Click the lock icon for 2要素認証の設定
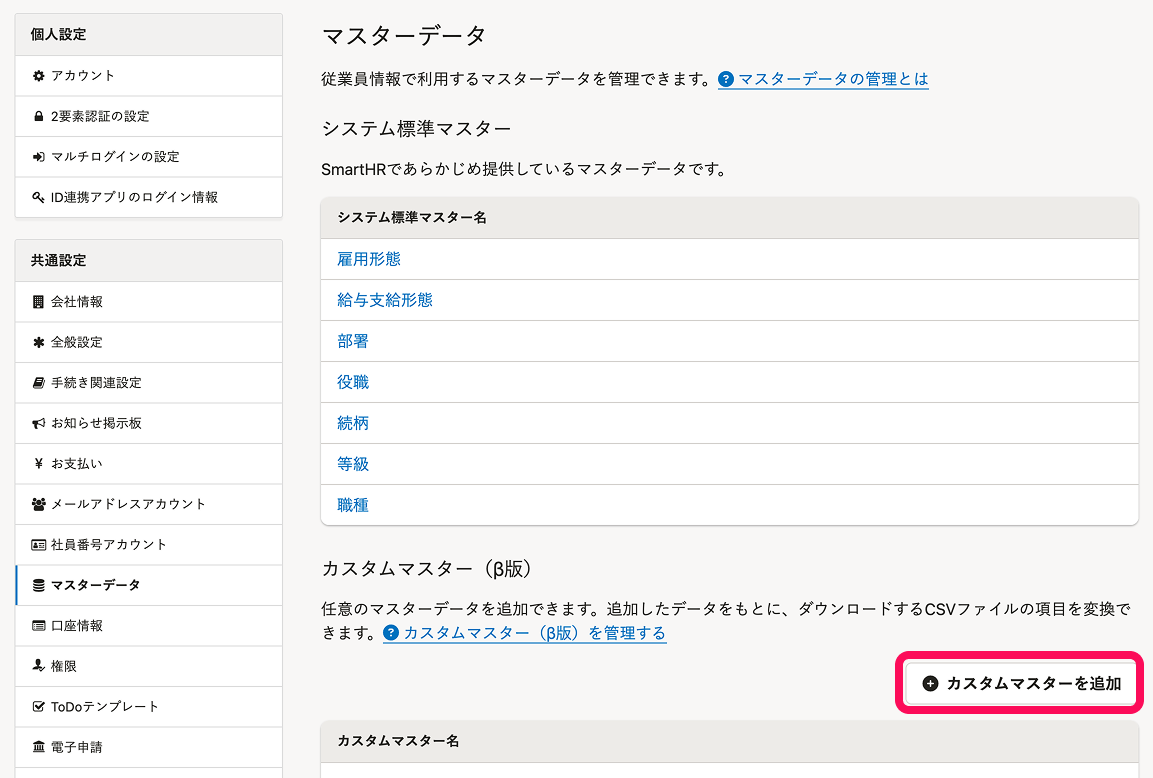This screenshot has height=778, width=1153. click(x=39, y=117)
